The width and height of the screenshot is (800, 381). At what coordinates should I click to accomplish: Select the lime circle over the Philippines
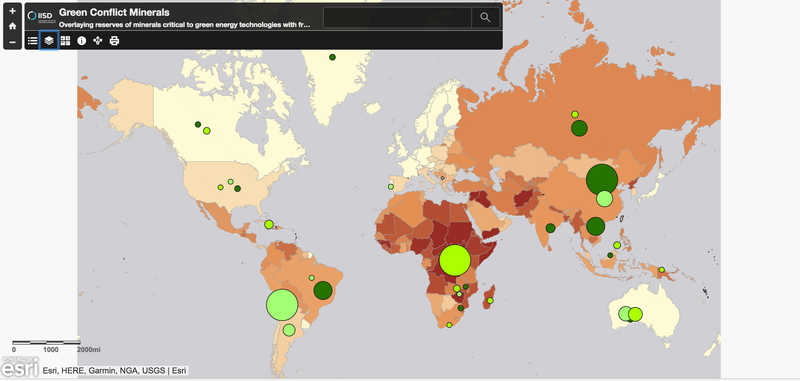click(x=617, y=245)
